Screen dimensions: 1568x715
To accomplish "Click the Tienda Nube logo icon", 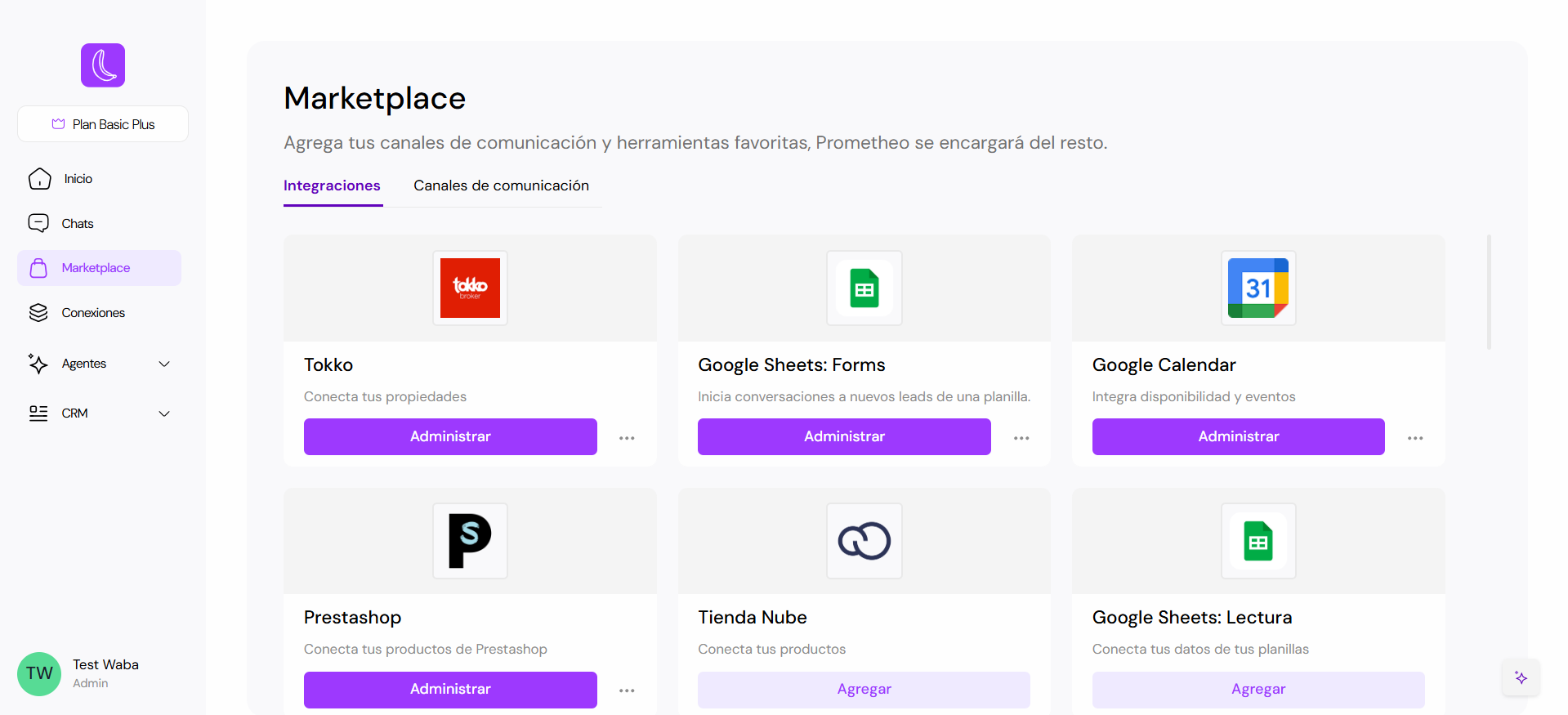I will [864, 541].
